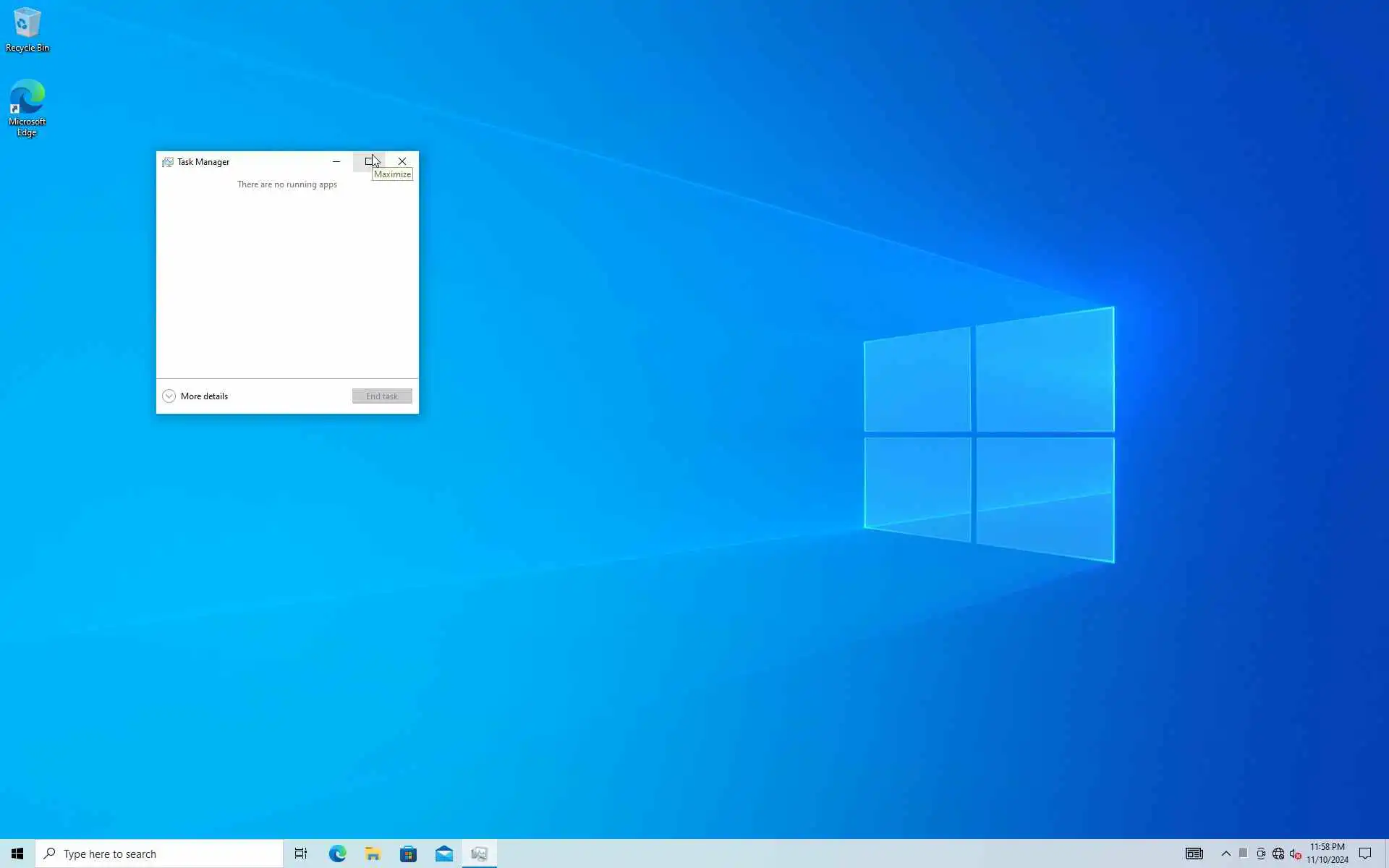Open the muted volume control icon

pos(1295,854)
